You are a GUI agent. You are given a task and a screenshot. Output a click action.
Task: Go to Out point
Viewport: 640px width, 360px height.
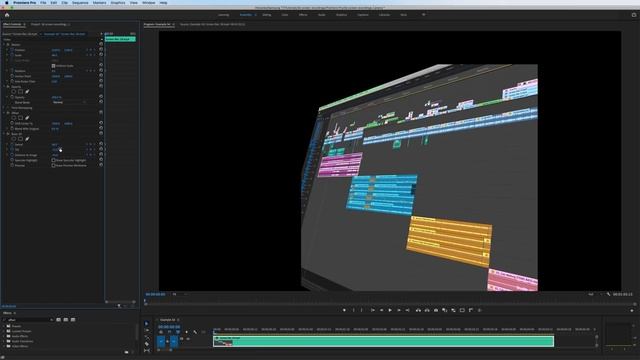point(407,310)
